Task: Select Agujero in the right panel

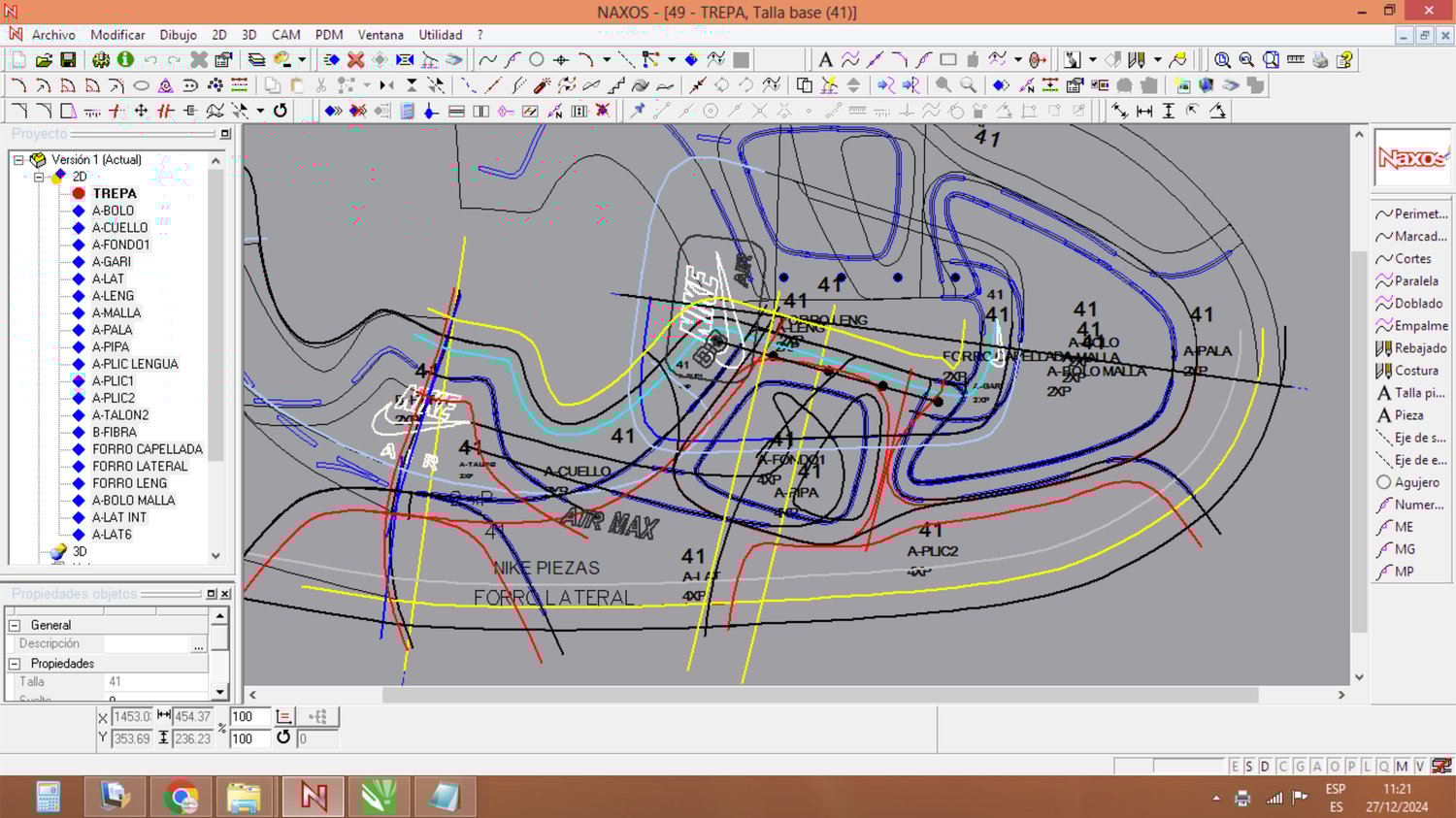Action: tap(1407, 482)
